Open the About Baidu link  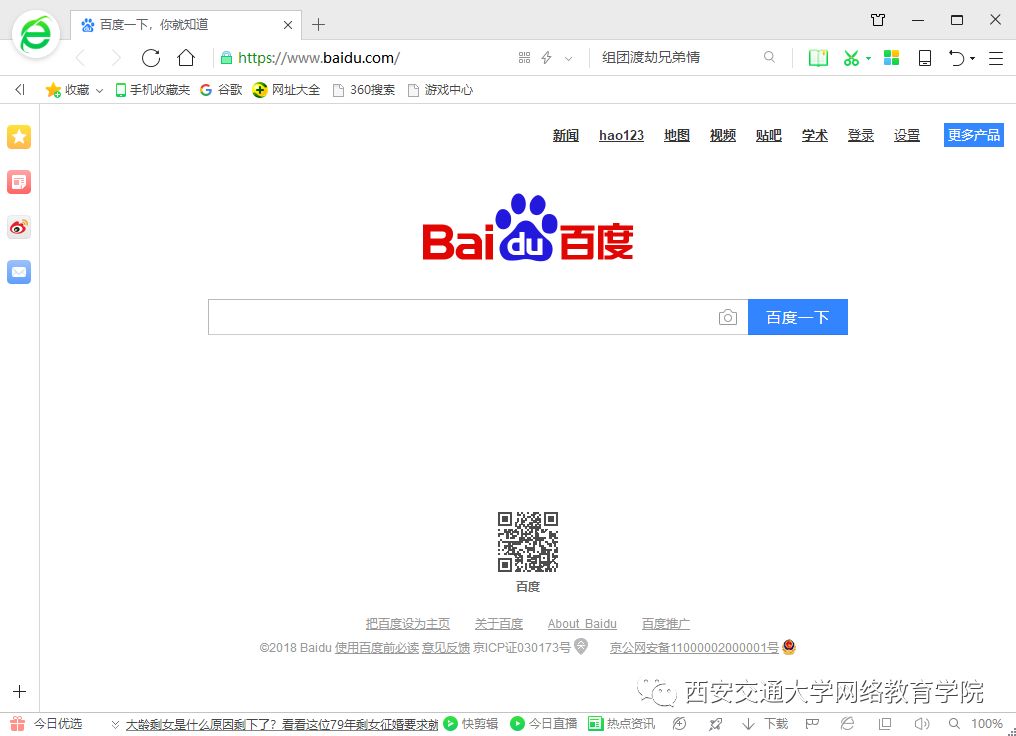(x=582, y=623)
